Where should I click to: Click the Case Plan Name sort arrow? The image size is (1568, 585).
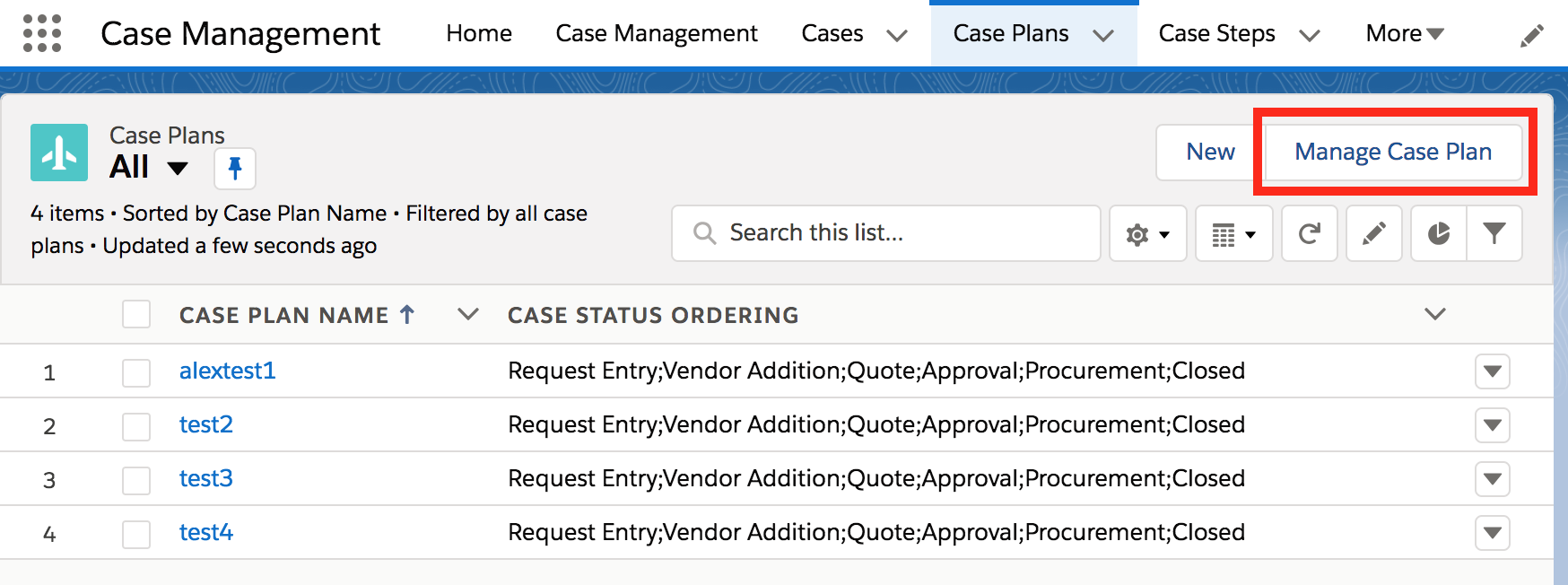coord(408,314)
